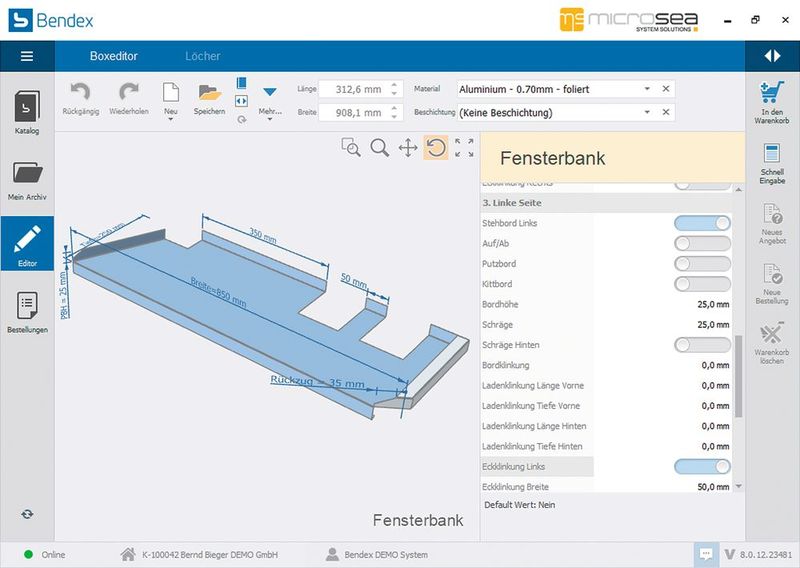Viewport: 800px width, 568px height.
Task: Click the home icon in status bar
Action: [x=128, y=554]
